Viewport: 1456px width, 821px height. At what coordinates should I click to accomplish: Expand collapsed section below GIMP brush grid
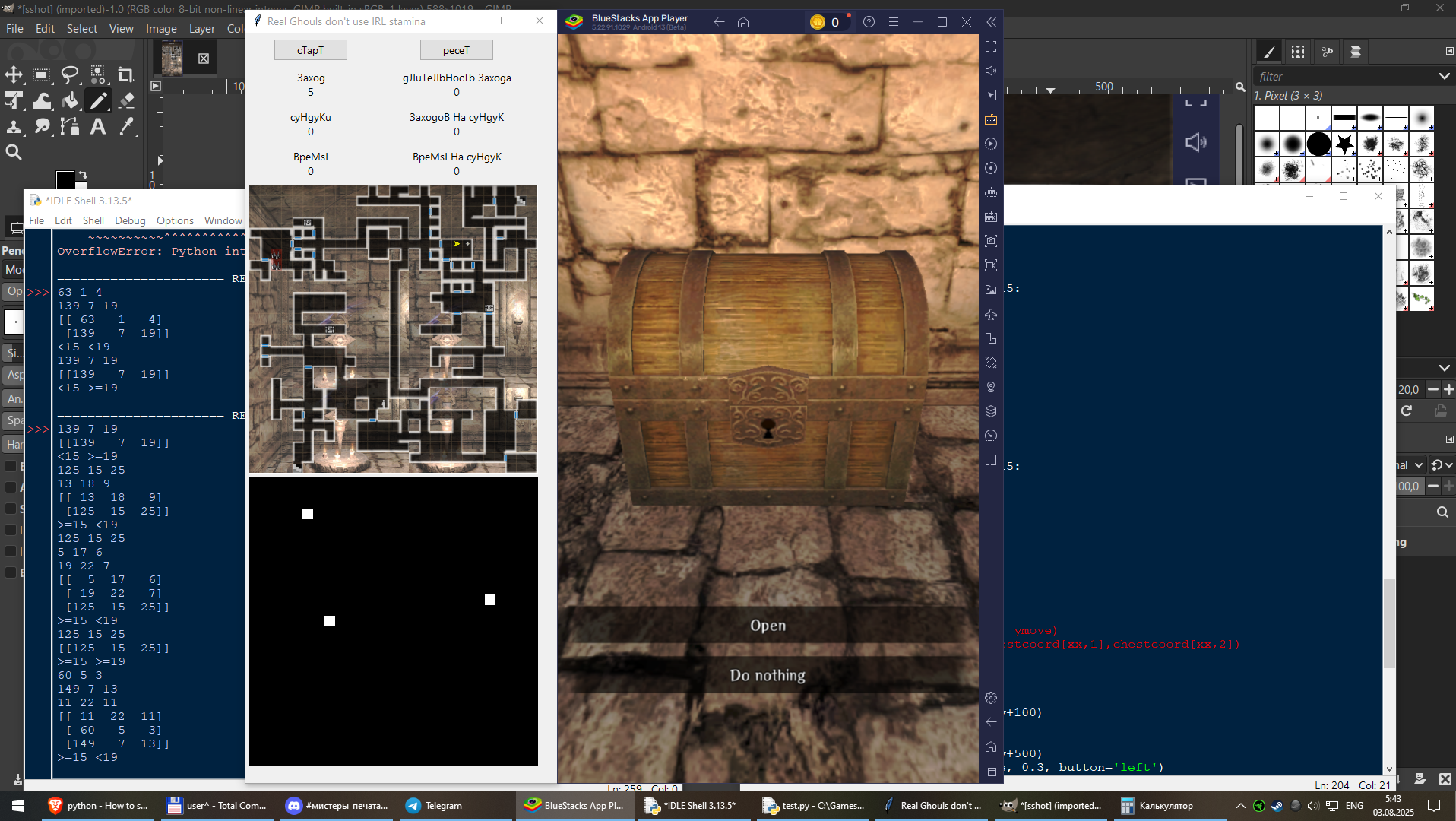[x=1444, y=368]
